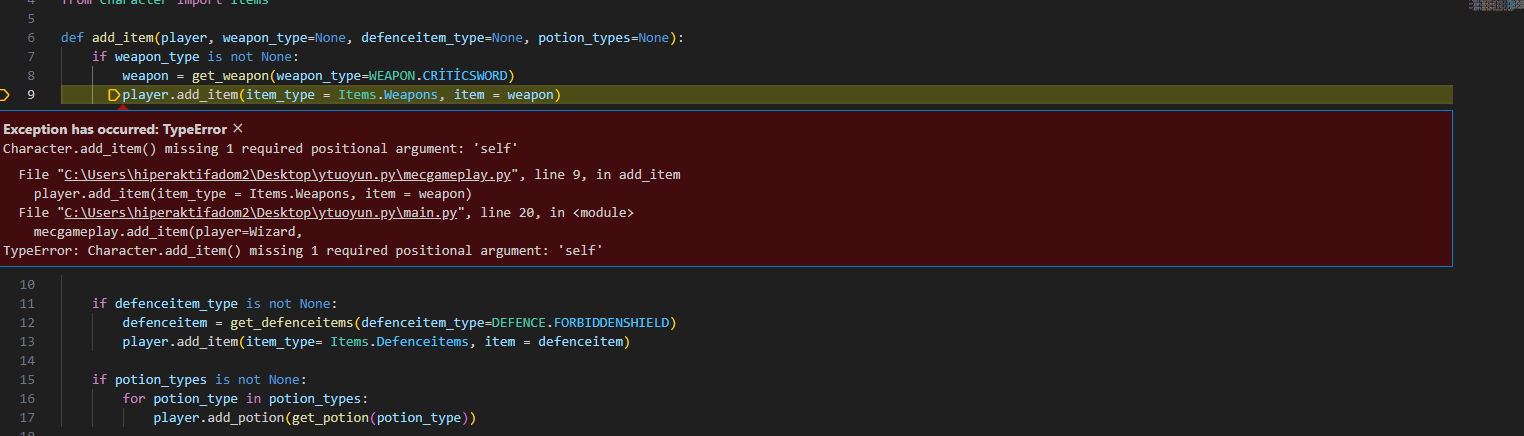The width and height of the screenshot is (1524, 436).
Task: Click the DEFENCE.FORBIDDENSHIELD constant
Action: (x=583, y=323)
